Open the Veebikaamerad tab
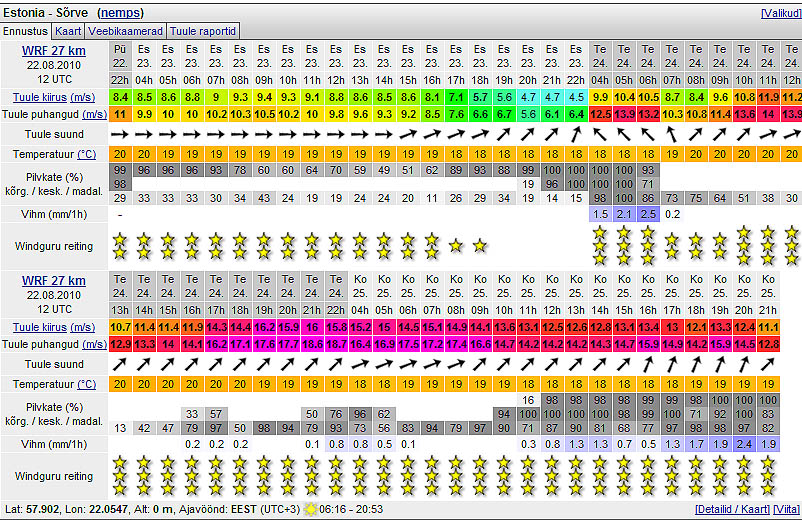802x520 pixels. (x=125, y=31)
